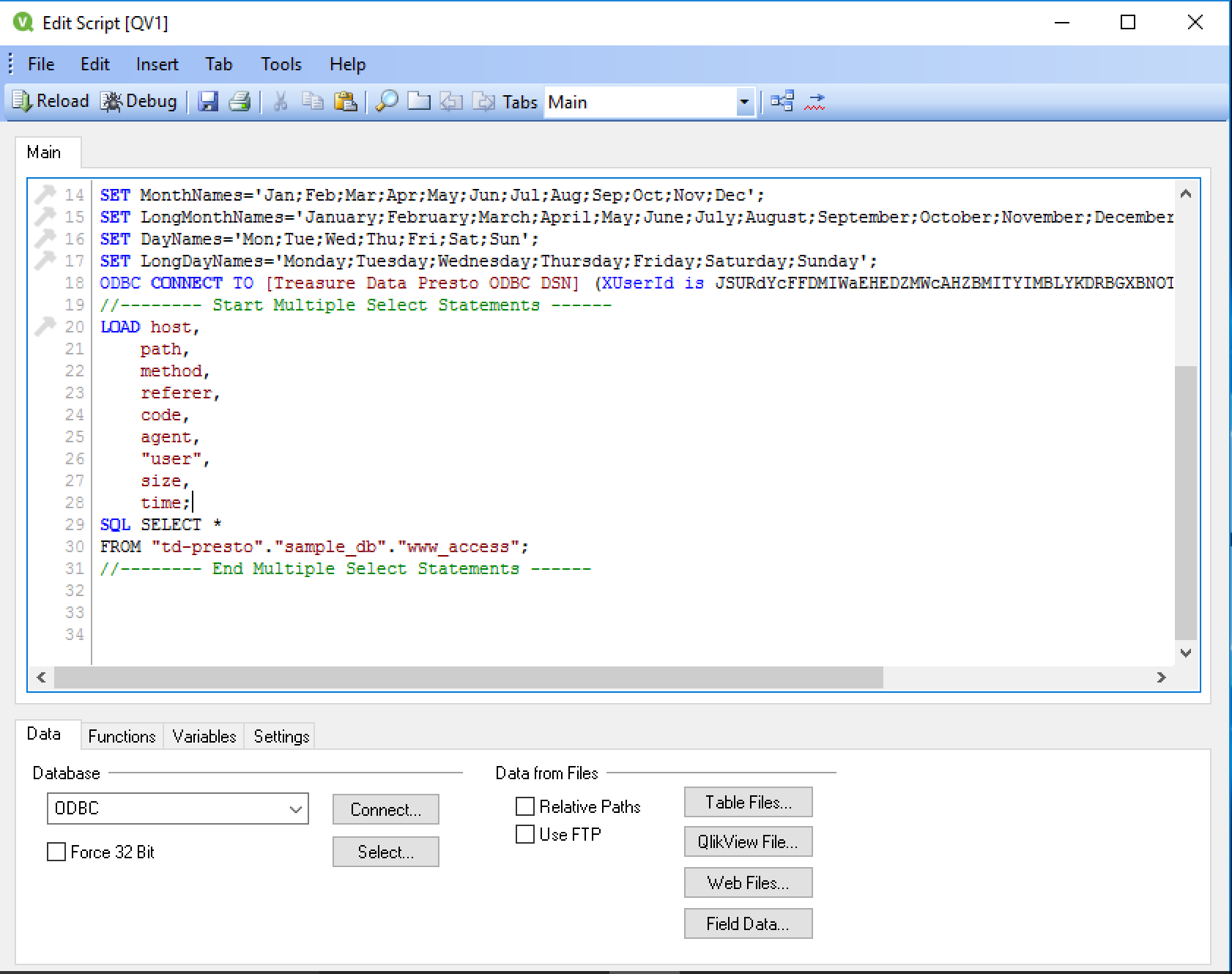Click vertical scrollbar down arrow
Image resolution: width=1232 pixels, height=974 pixels.
click(1186, 653)
